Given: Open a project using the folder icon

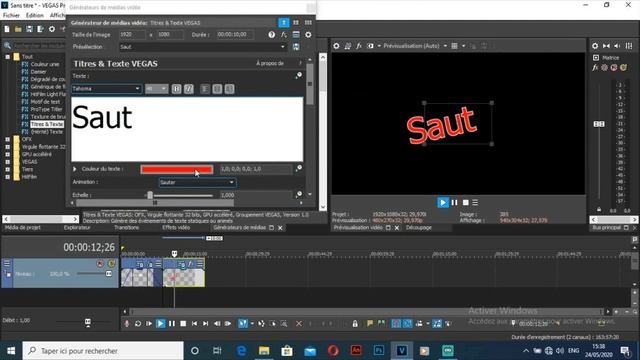Looking at the screenshot, I should coord(18,29).
